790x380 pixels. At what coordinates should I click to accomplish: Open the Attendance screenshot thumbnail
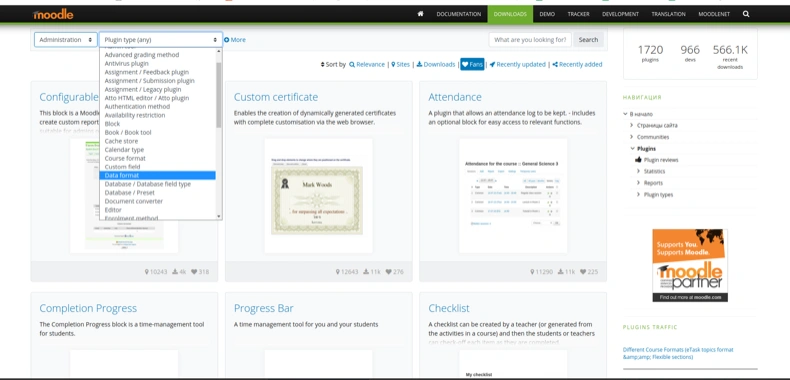click(x=513, y=196)
